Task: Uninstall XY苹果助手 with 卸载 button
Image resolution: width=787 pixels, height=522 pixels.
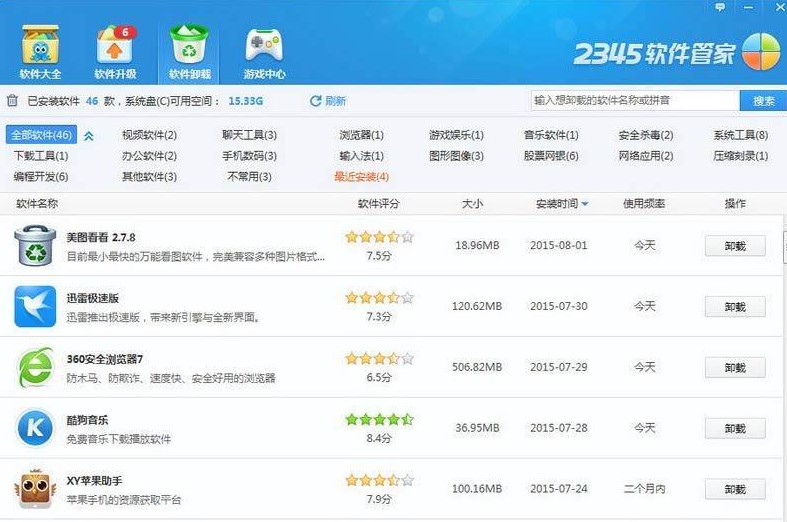Action: [735, 489]
